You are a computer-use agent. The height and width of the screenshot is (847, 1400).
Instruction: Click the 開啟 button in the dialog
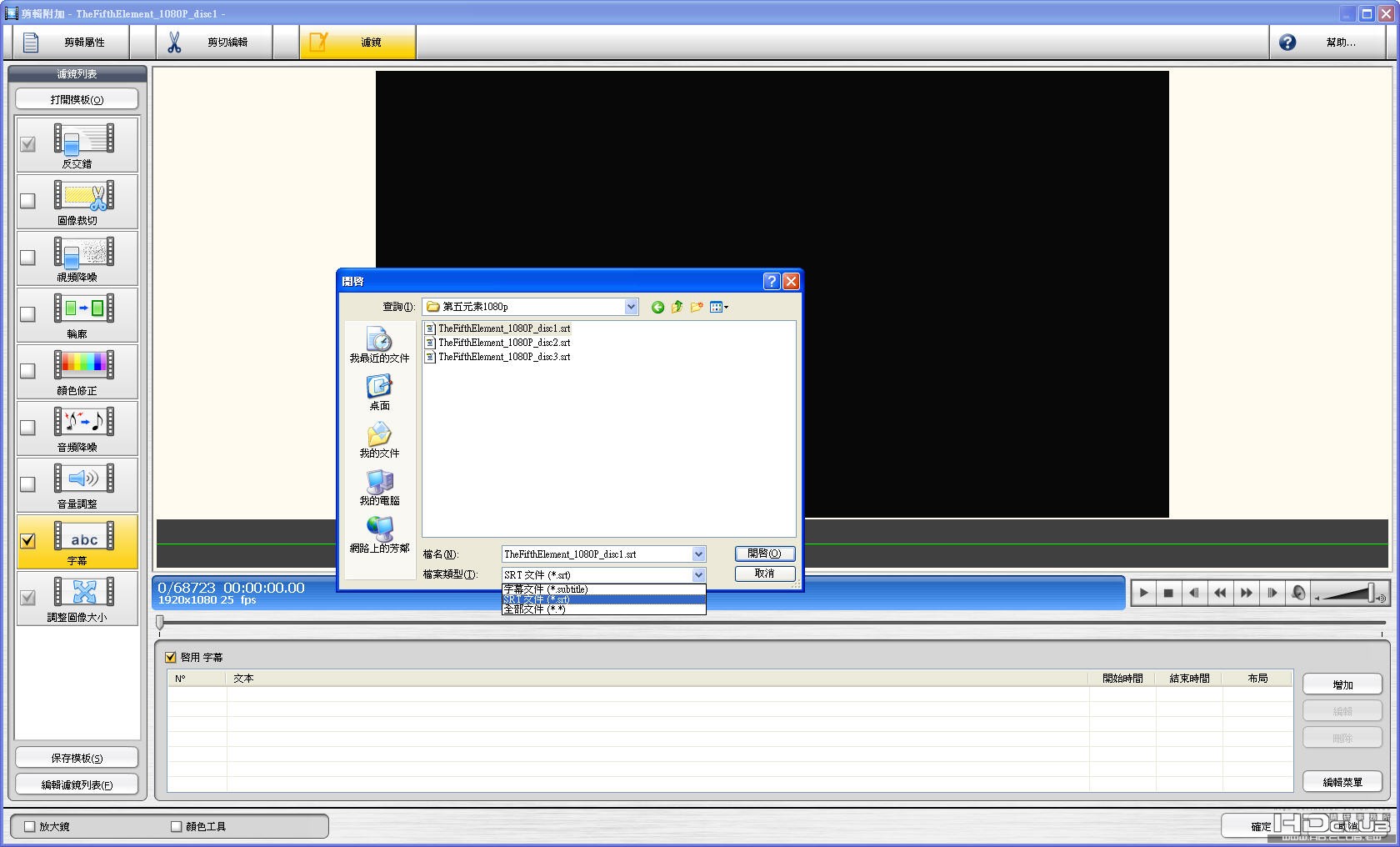764,554
